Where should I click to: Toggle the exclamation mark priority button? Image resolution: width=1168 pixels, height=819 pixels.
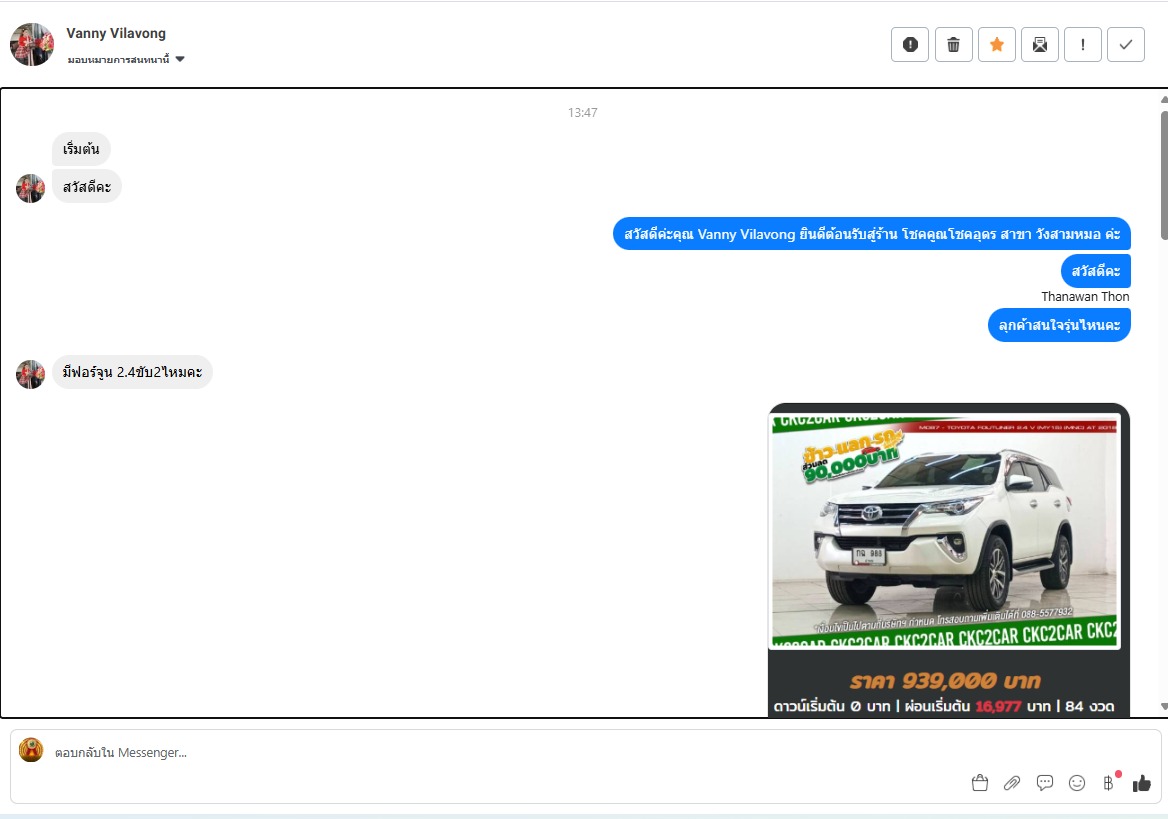pos(1083,44)
